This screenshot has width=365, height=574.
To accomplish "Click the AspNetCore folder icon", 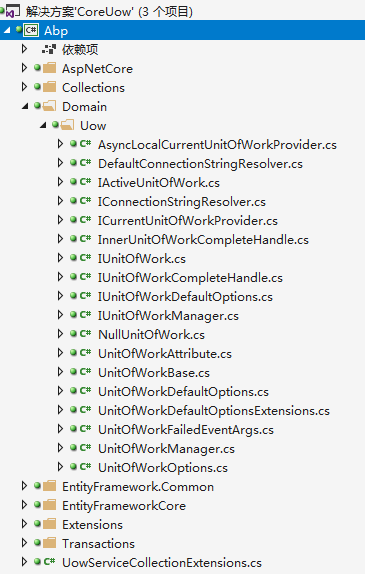I will [49, 68].
